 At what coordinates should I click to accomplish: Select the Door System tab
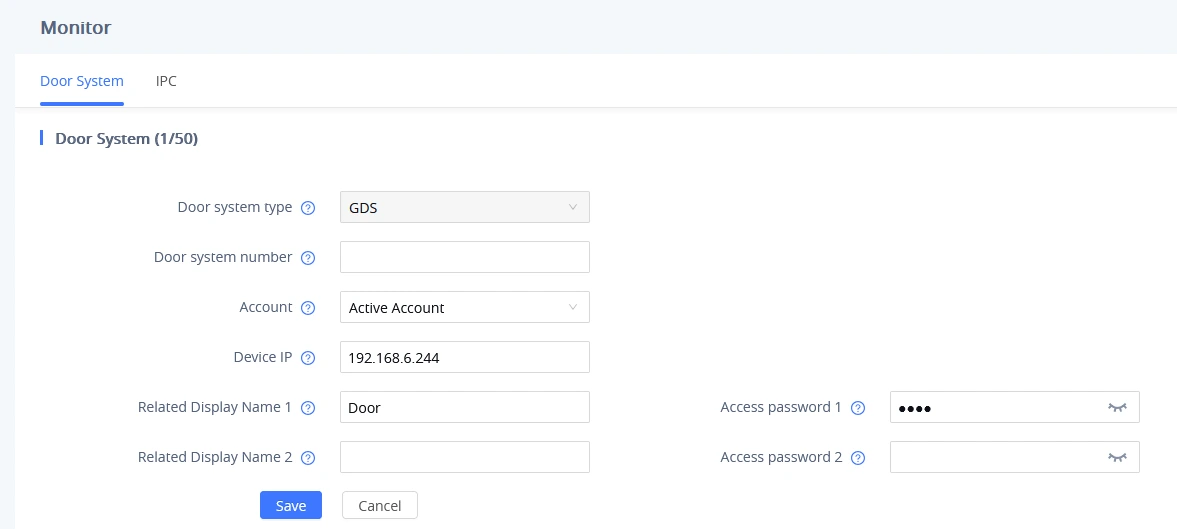pyautogui.click(x=82, y=81)
